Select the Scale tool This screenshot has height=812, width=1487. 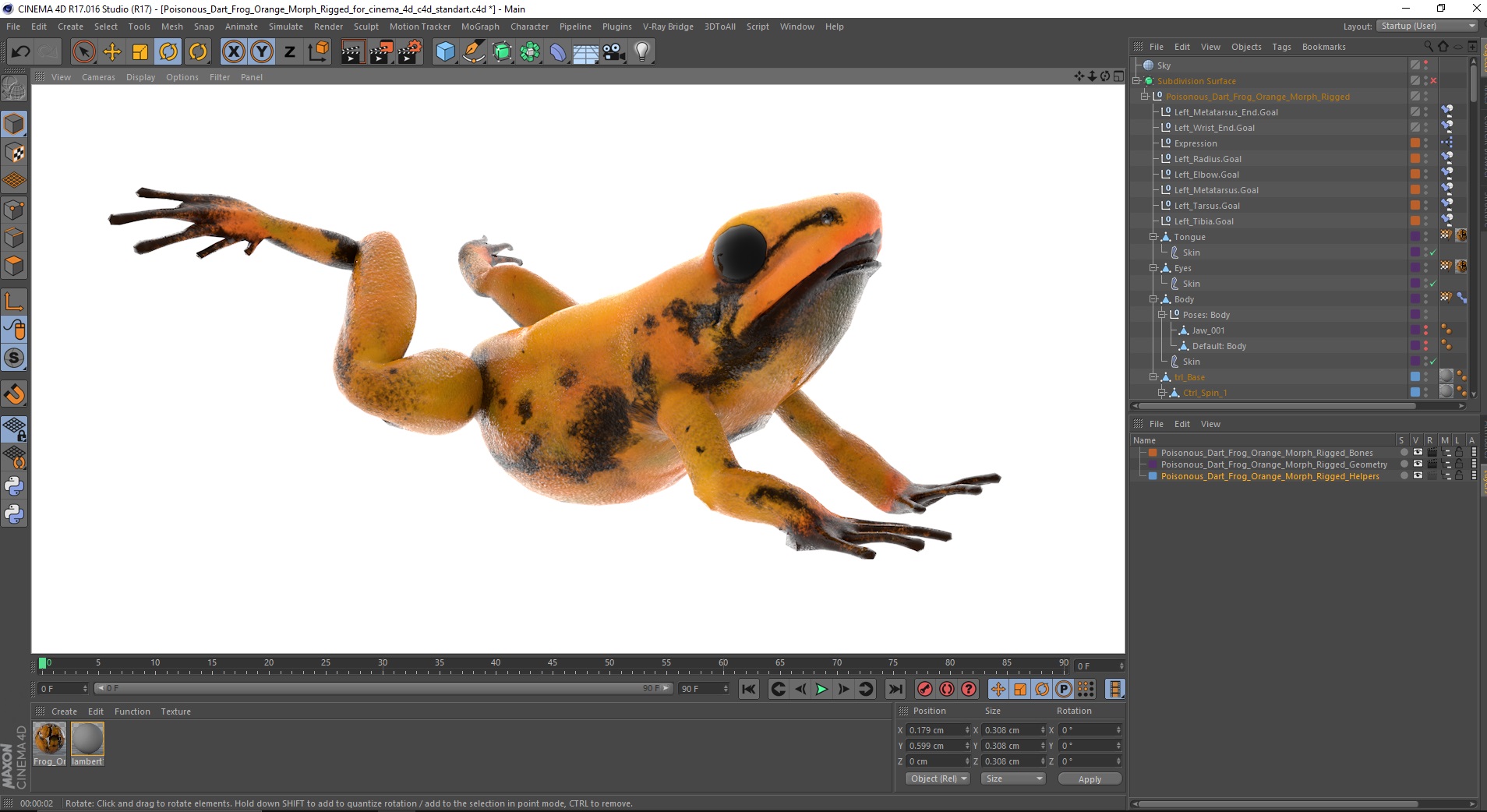(x=140, y=52)
